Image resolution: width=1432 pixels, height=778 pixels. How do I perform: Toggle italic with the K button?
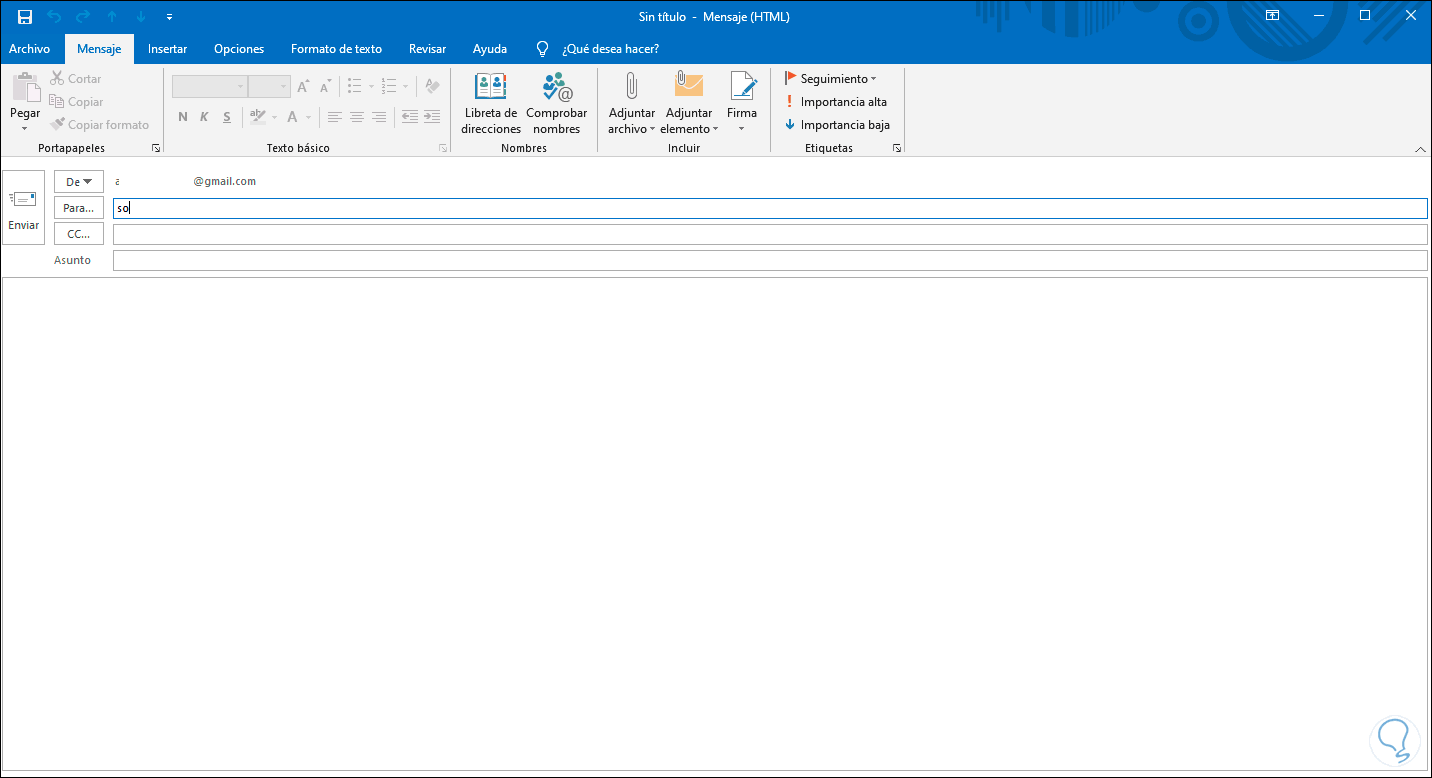204,117
